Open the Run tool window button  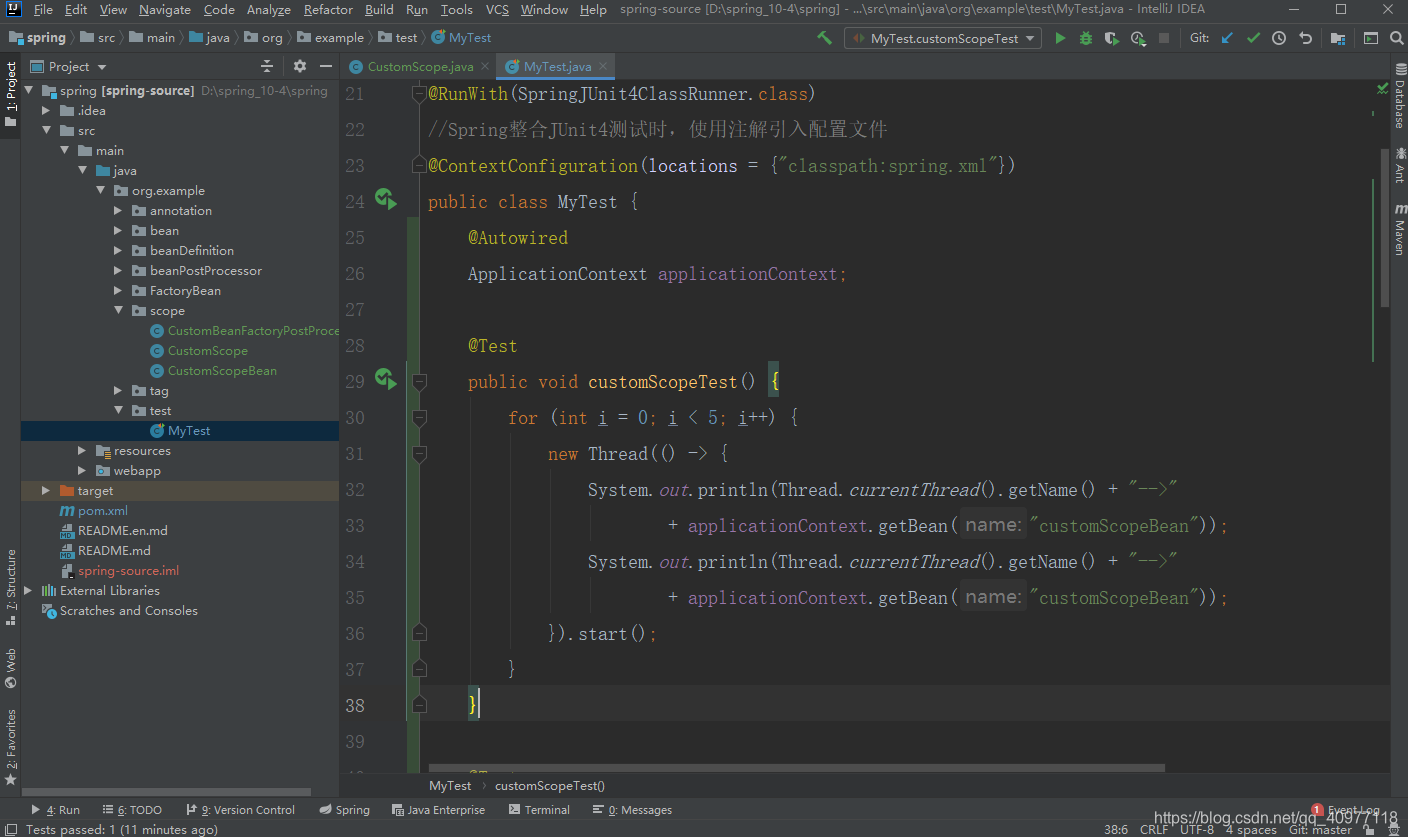click(55, 810)
